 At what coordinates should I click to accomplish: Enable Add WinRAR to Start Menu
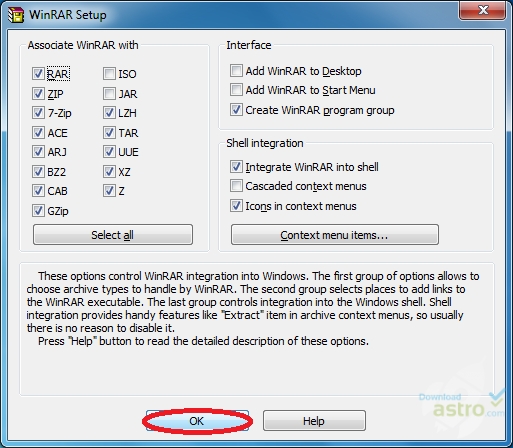236,90
